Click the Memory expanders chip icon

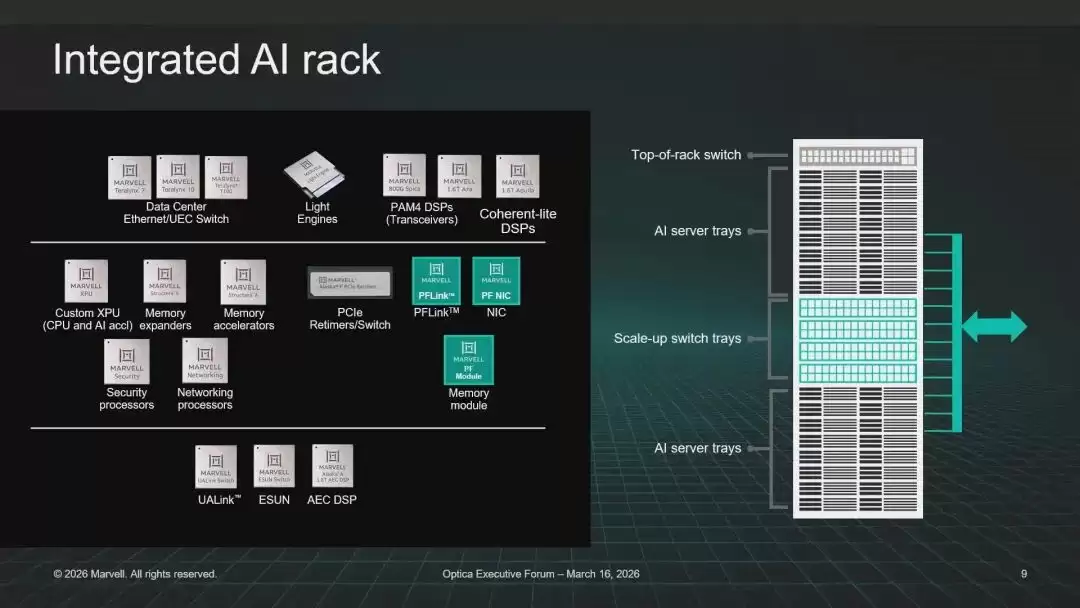(x=165, y=281)
